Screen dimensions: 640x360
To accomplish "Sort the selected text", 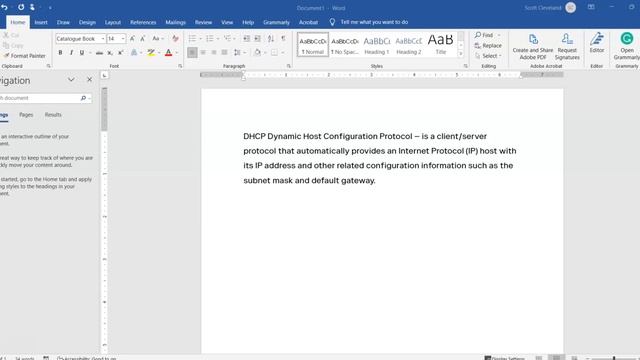I will 271,38.
